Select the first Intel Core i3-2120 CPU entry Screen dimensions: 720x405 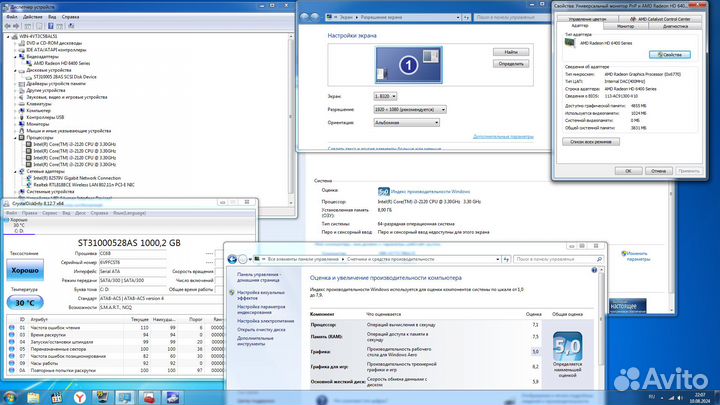tap(74, 144)
